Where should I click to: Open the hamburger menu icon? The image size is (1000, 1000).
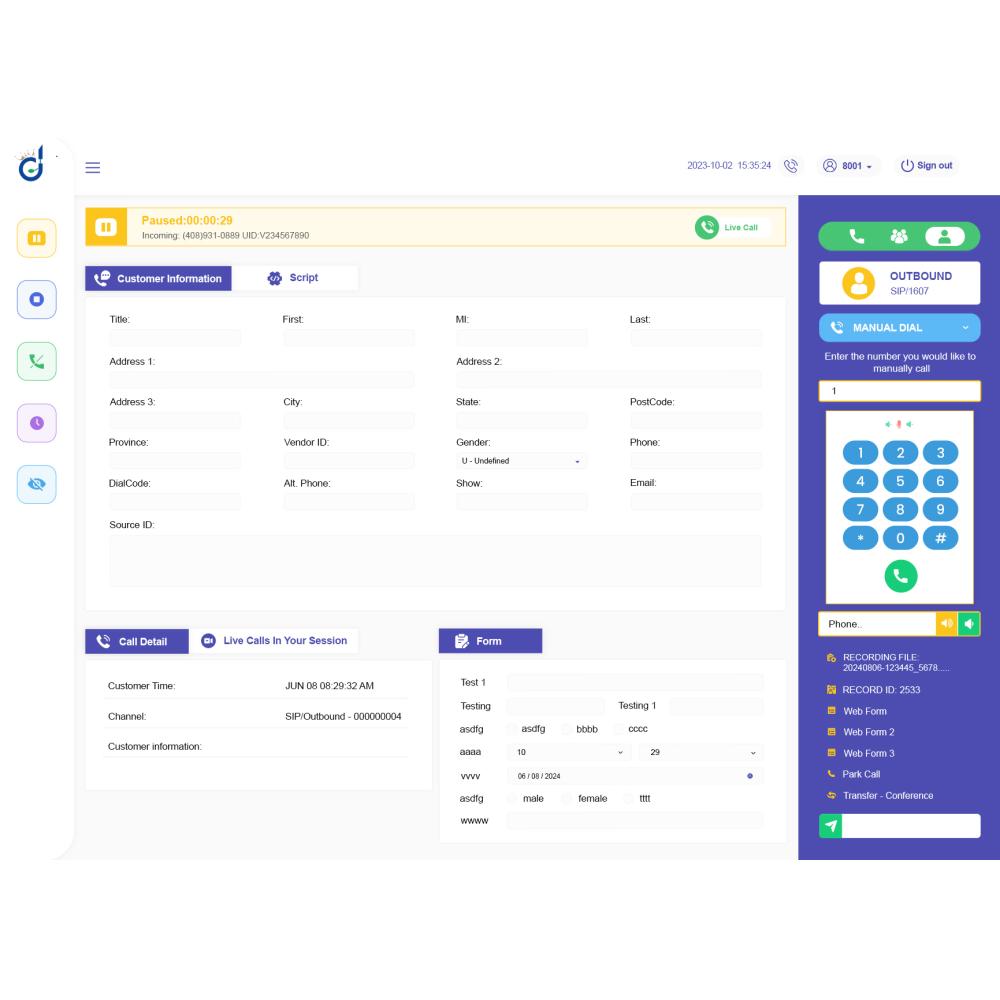pos(93,167)
